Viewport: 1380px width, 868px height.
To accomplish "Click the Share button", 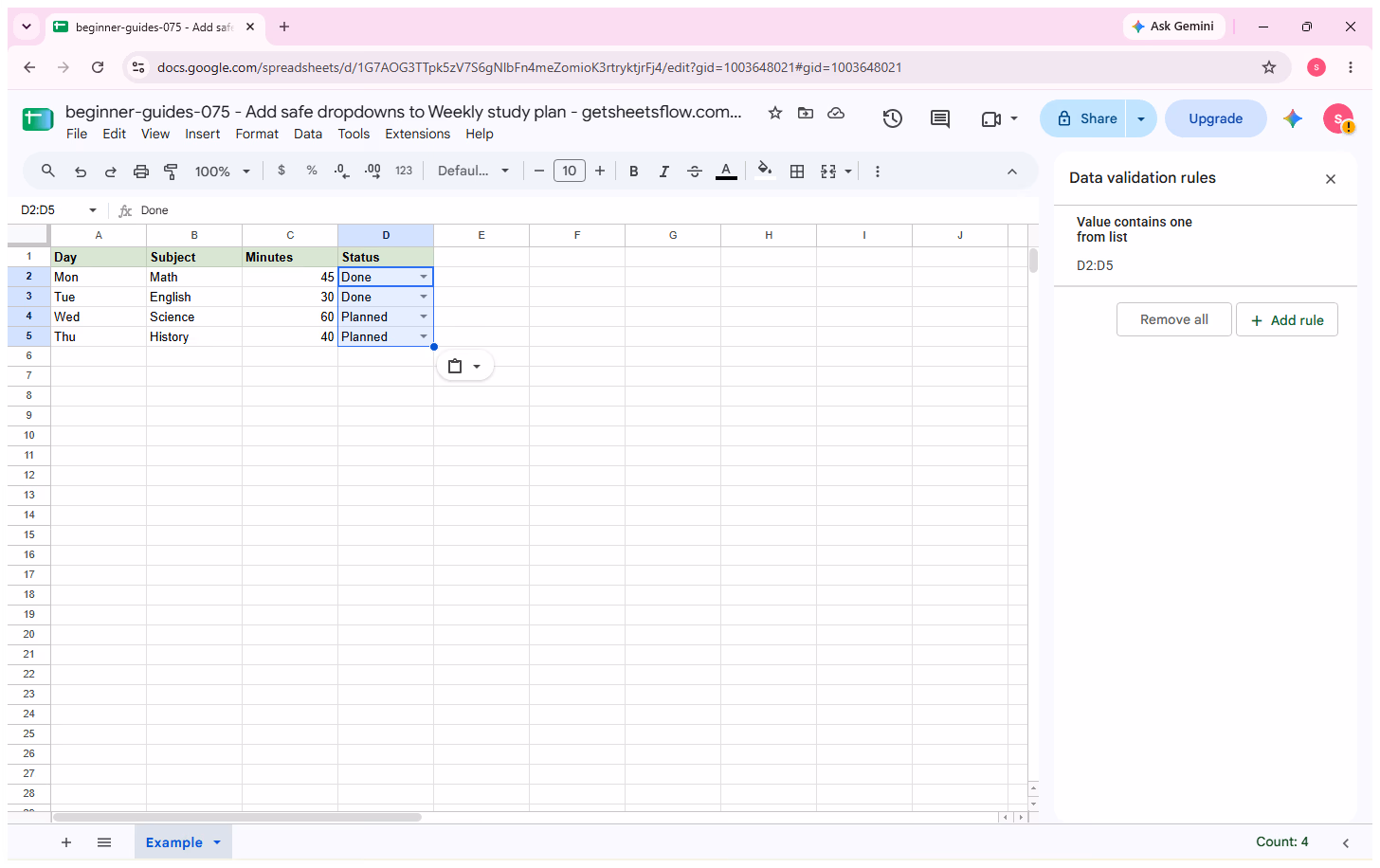I will tap(1083, 118).
